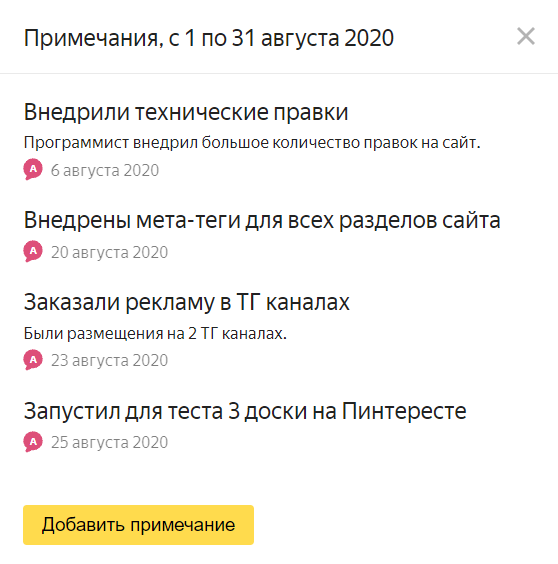Click the dialog title Примечания, с 1 по 31 августа

(x=209, y=38)
